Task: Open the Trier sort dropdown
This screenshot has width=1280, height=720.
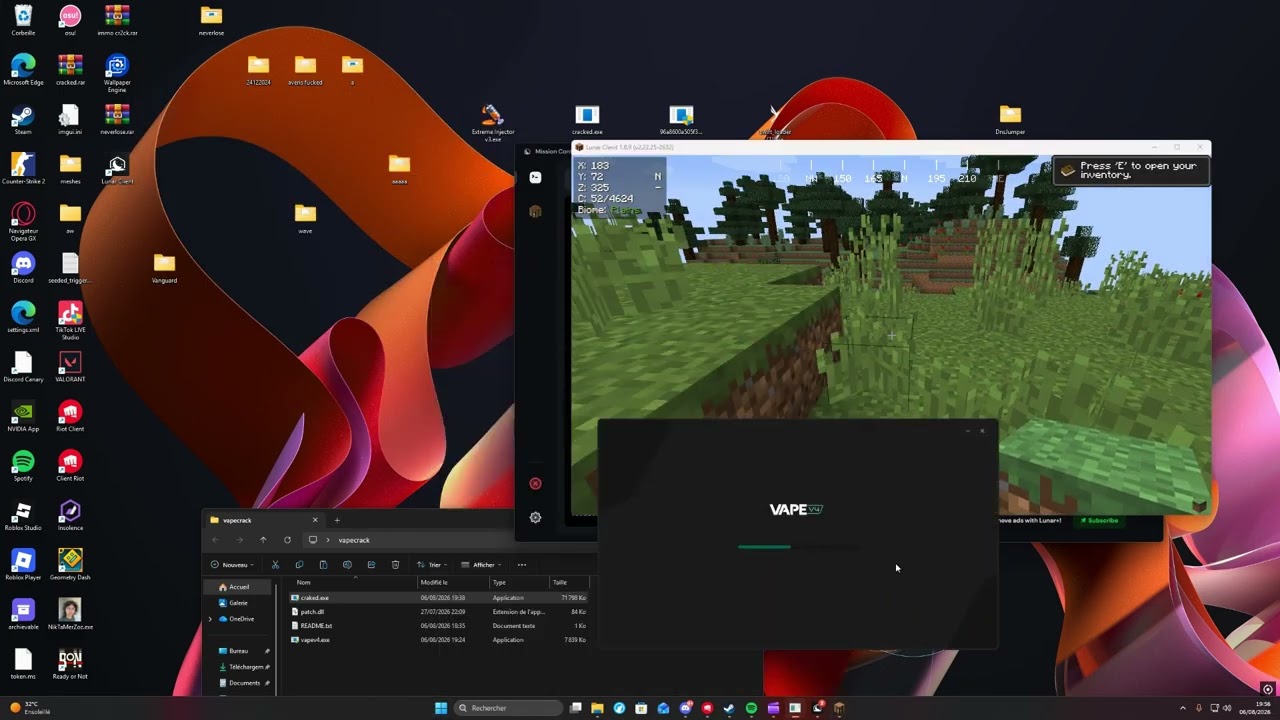Action: pos(433,565)
